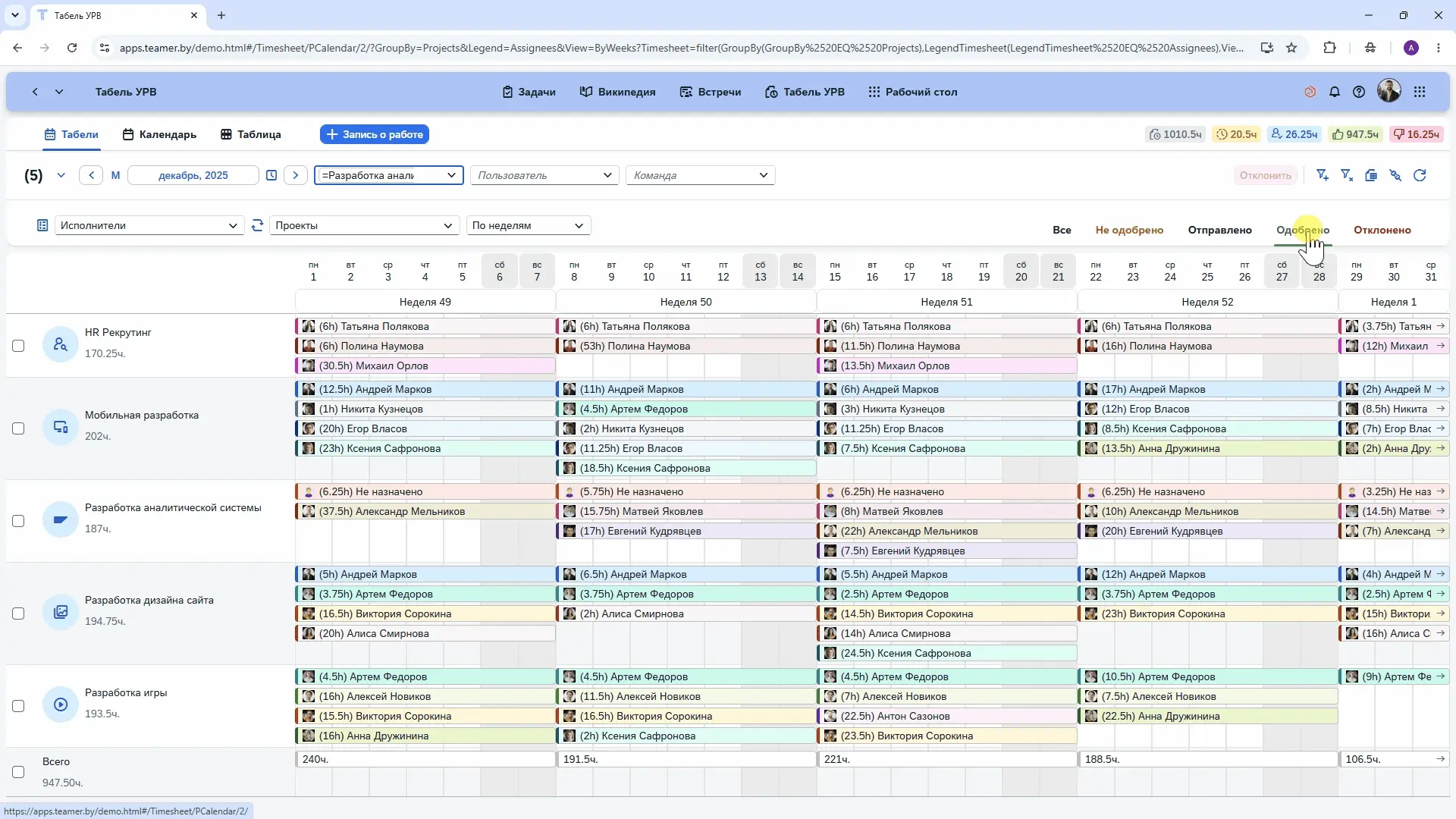Open the apps grid icon in the header
1456x819 pixels.
(1420, 92)
